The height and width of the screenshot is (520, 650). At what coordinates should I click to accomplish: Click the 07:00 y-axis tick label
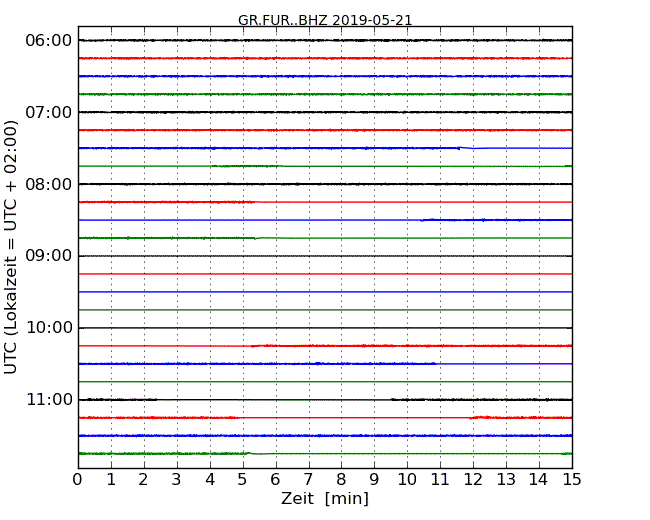coord(49,112)
